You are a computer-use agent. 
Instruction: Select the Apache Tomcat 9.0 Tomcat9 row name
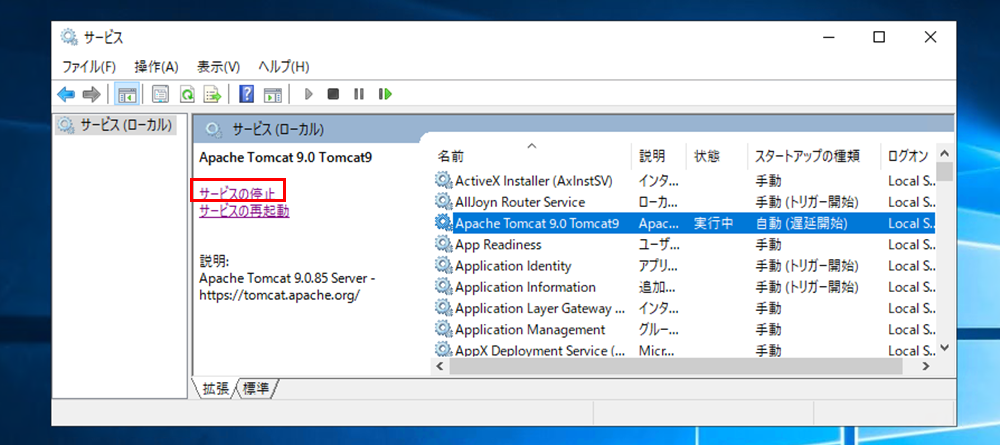[x=537, y=223]
